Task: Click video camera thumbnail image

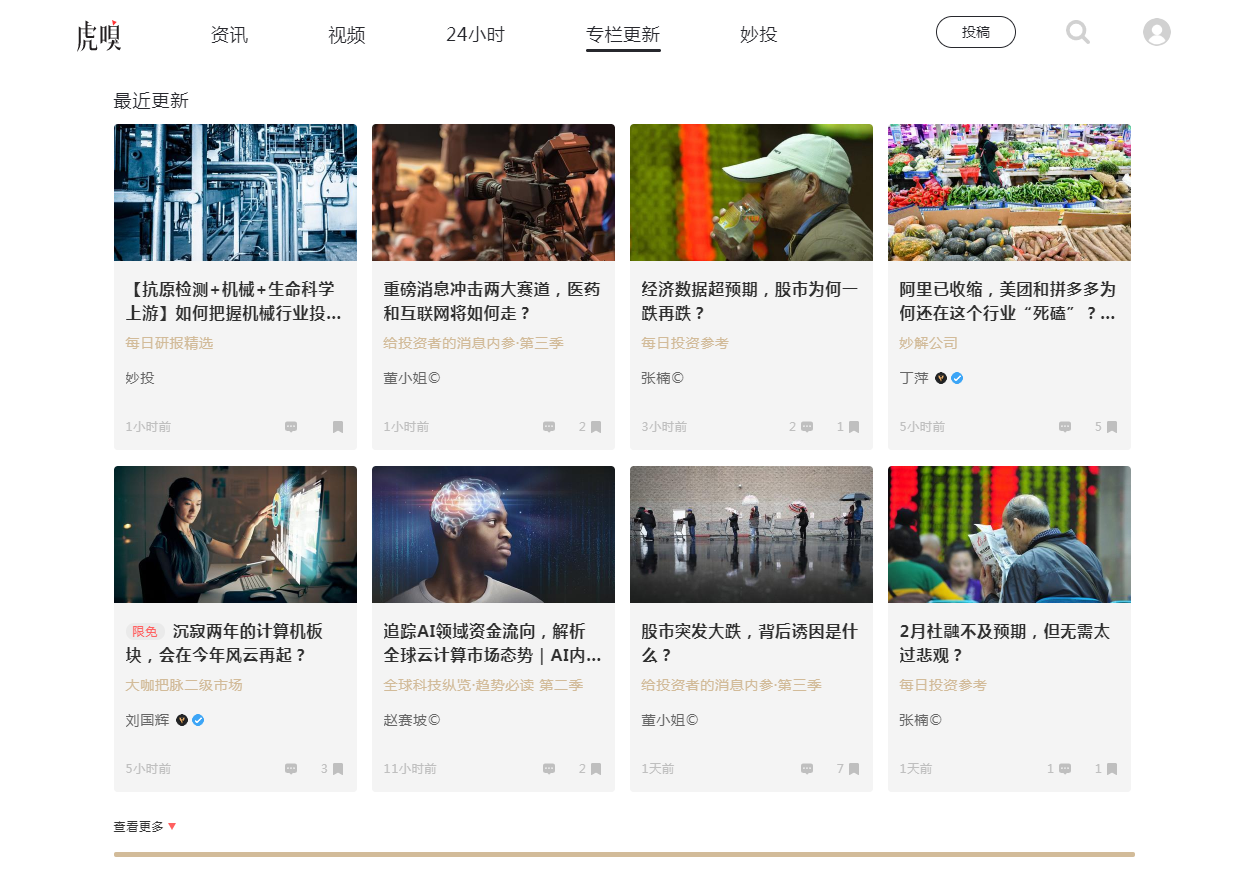Action: (x=493, y=192)
